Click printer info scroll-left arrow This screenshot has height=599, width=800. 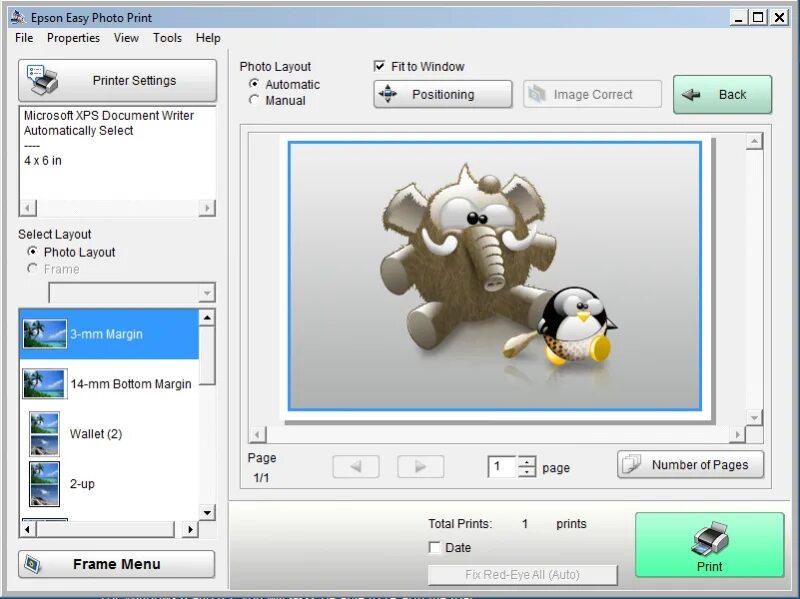[28, 208]
